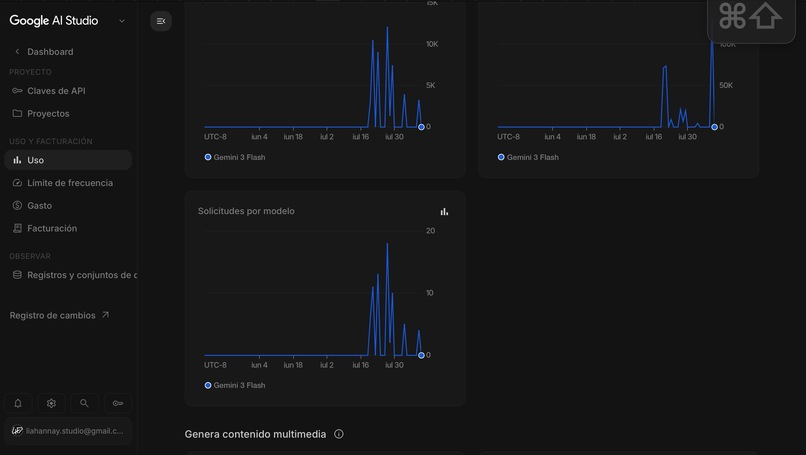Click the gauge icon beside Límite de frecuencia

[x=17, y=183]
